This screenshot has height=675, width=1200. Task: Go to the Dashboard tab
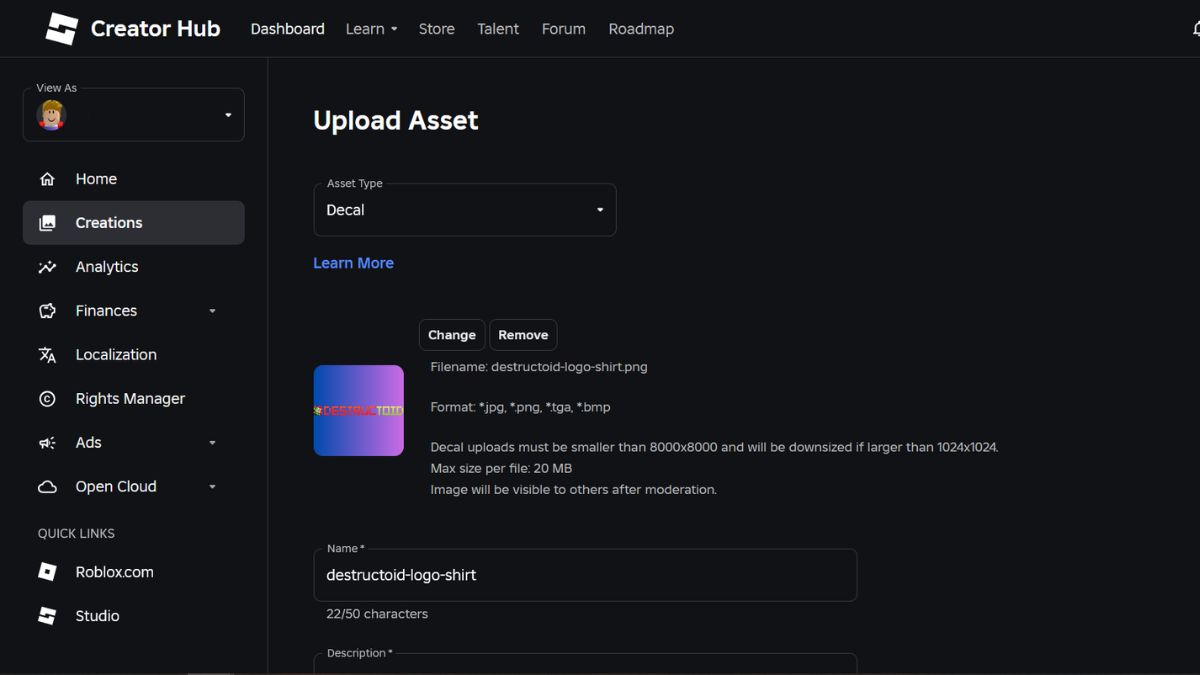[x=287, y=29]
